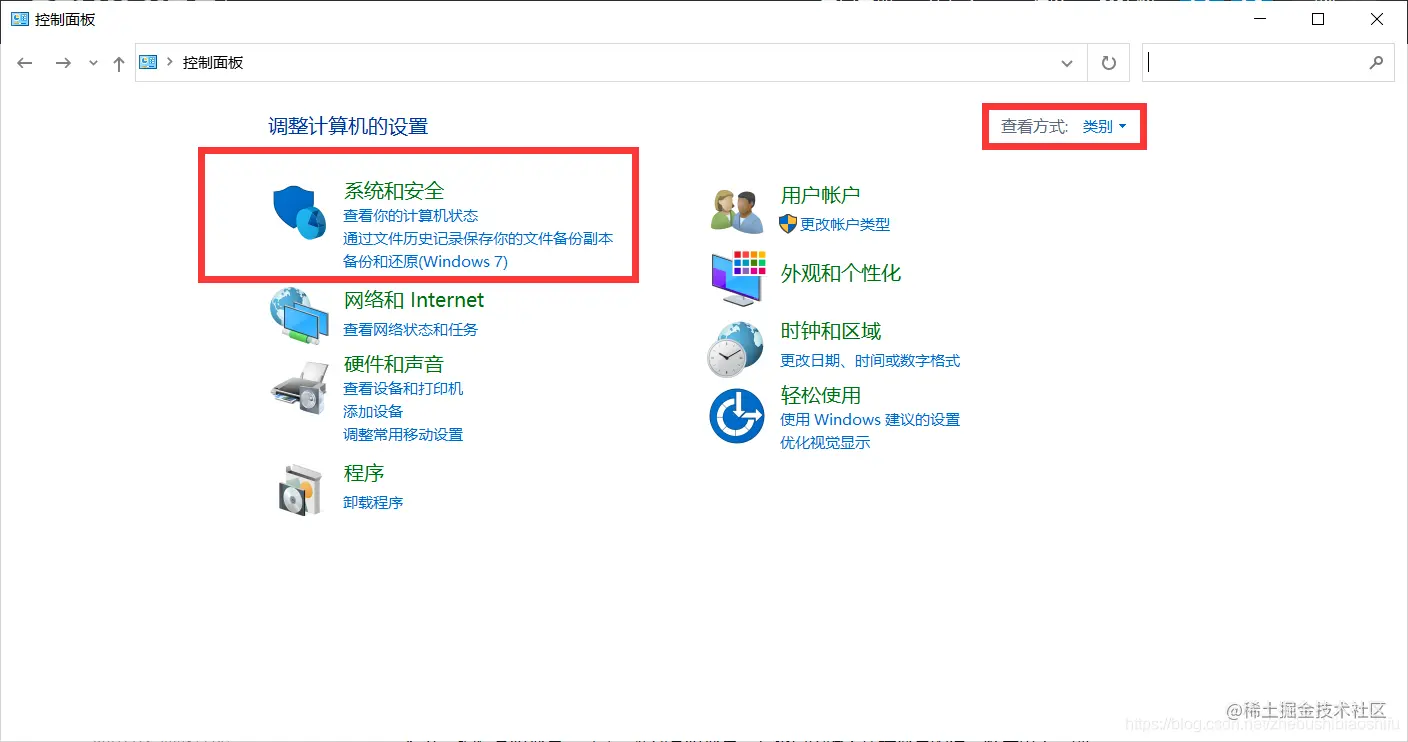Click the 卸载程序 link
Viewport: 1408px width, 742px height.
373,502
